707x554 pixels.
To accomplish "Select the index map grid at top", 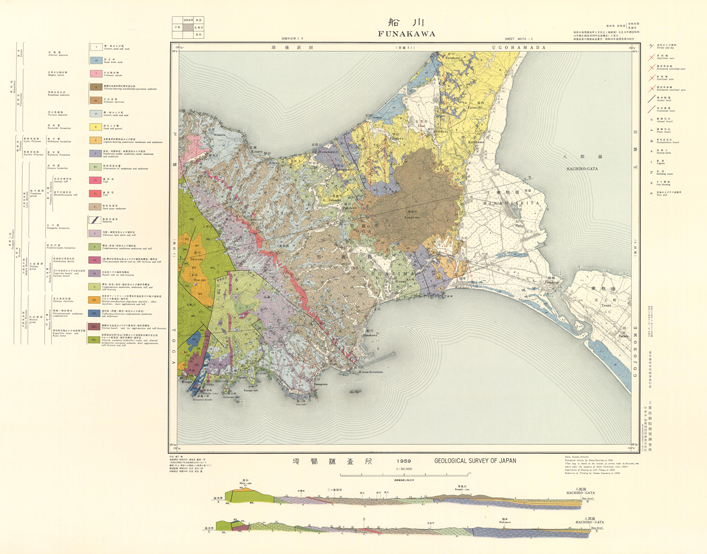I will pos(188,27).
